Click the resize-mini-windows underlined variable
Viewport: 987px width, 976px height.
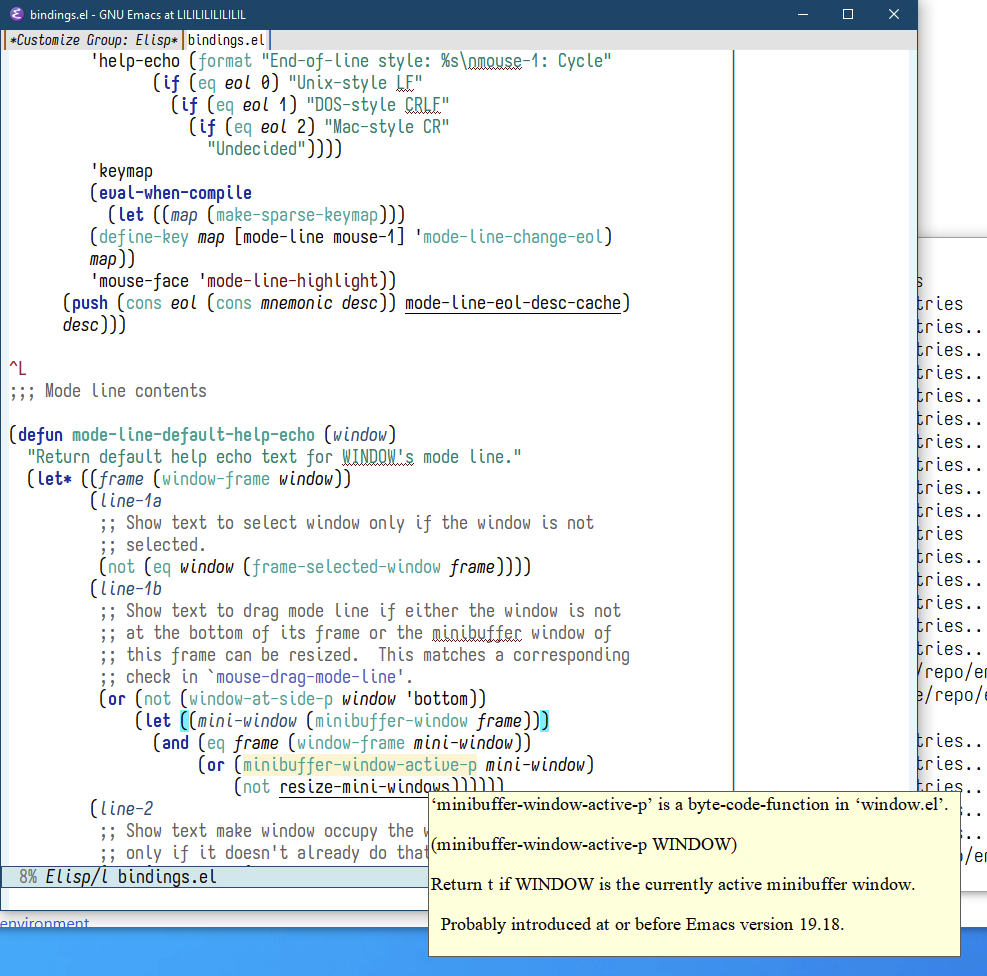pos(364,787)
